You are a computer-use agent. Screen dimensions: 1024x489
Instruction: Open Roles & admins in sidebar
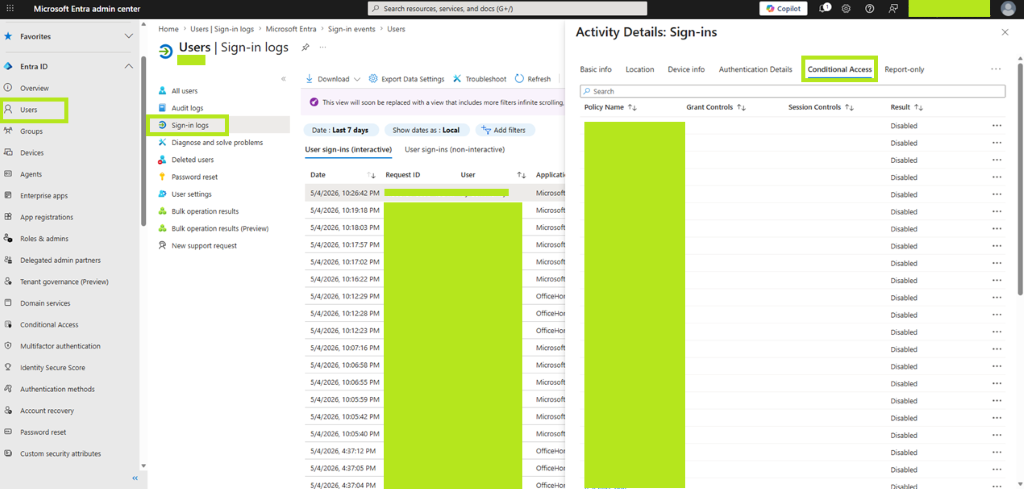pyautogui.click(x=44, y=239)
